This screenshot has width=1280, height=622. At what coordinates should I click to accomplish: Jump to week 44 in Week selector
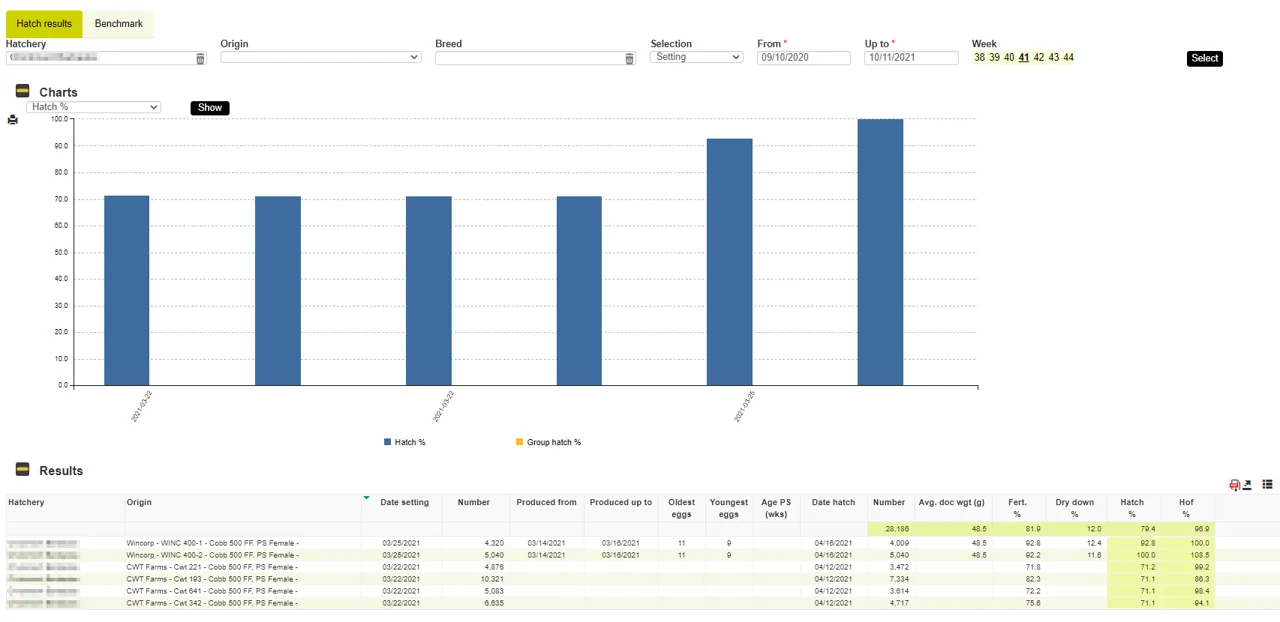coord(1068,58)
